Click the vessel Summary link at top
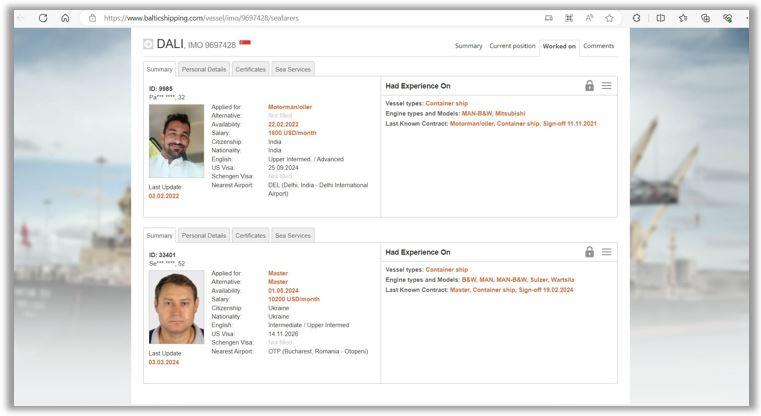761x416 pixels. [468, 46]
